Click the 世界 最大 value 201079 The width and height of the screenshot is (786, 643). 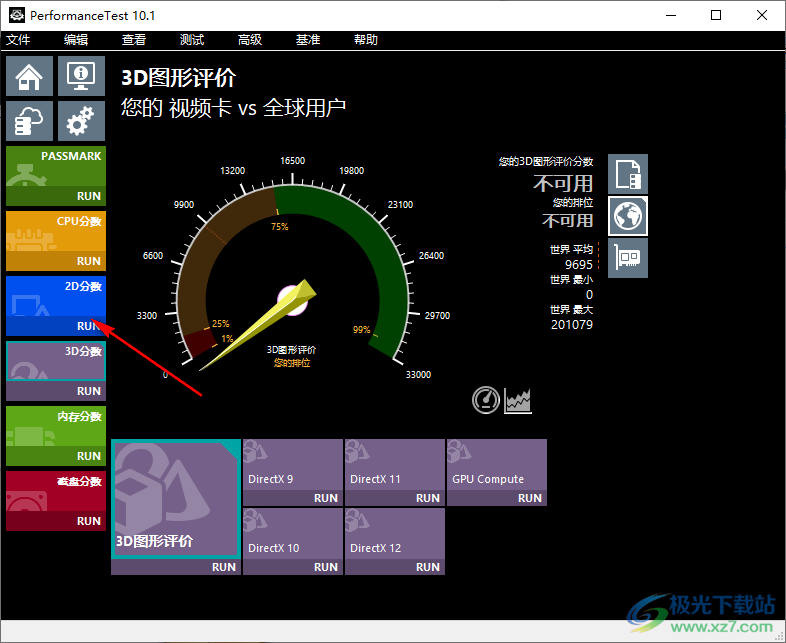[x=572, y=325]
